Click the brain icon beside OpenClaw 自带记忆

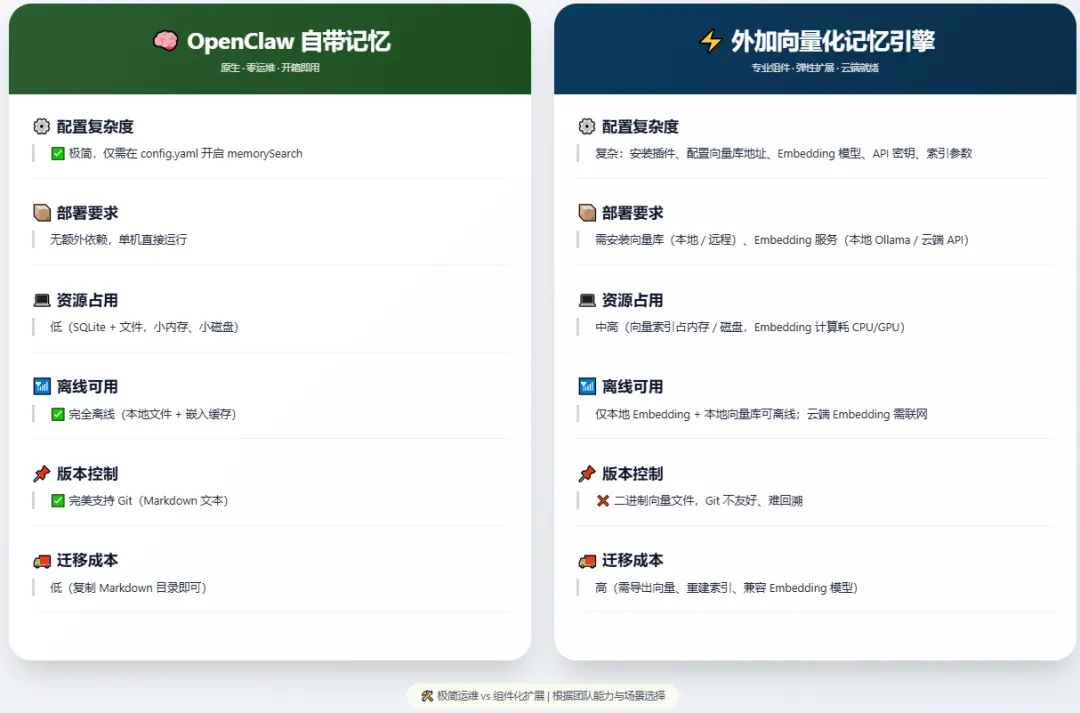(x=165, y=41)
